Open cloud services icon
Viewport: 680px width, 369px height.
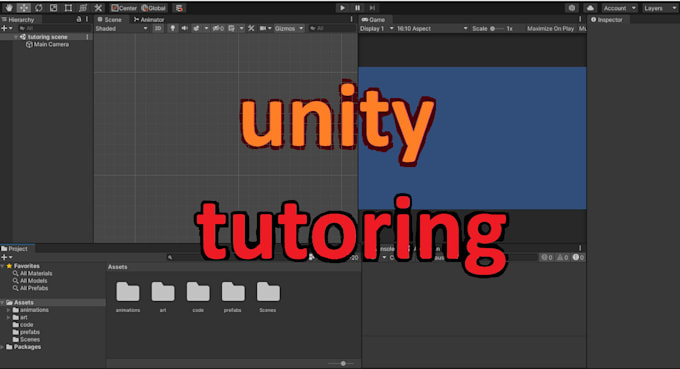tap(590, 8)
